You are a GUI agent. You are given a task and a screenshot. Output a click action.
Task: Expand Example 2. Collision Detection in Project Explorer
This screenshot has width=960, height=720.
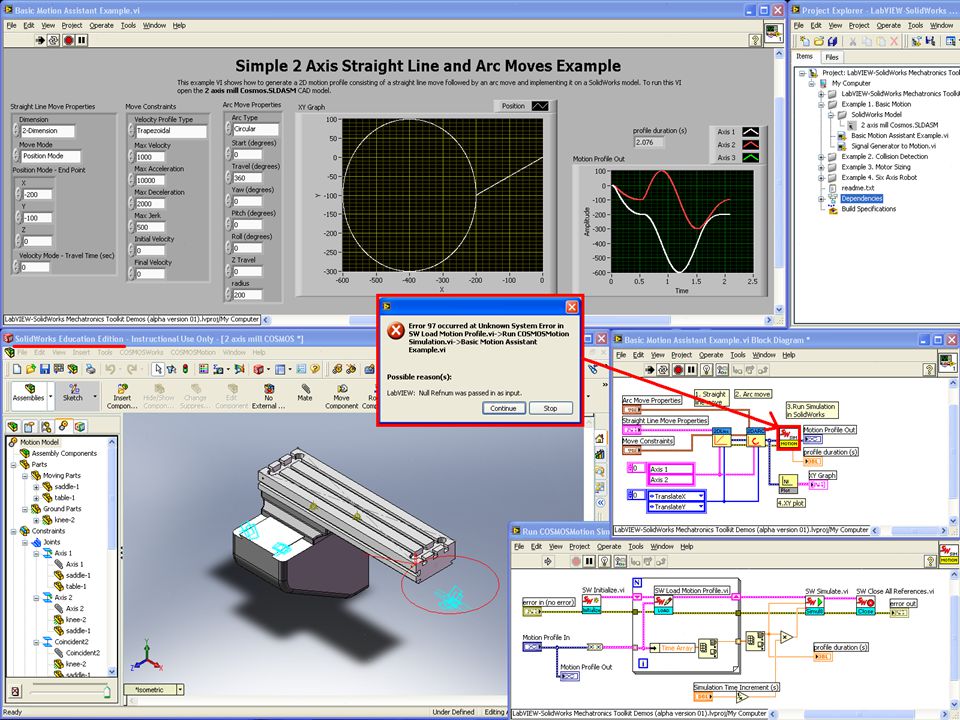[x=821, y=157]
